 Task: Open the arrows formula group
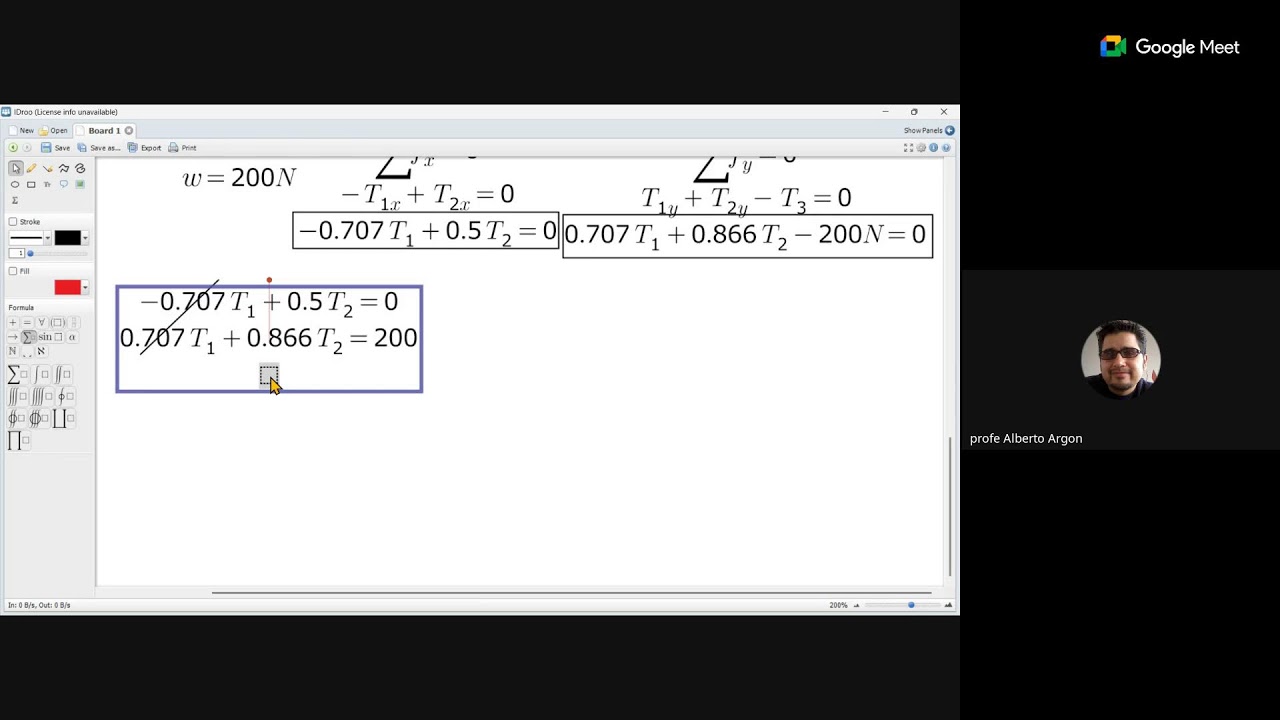coord(12,337)
